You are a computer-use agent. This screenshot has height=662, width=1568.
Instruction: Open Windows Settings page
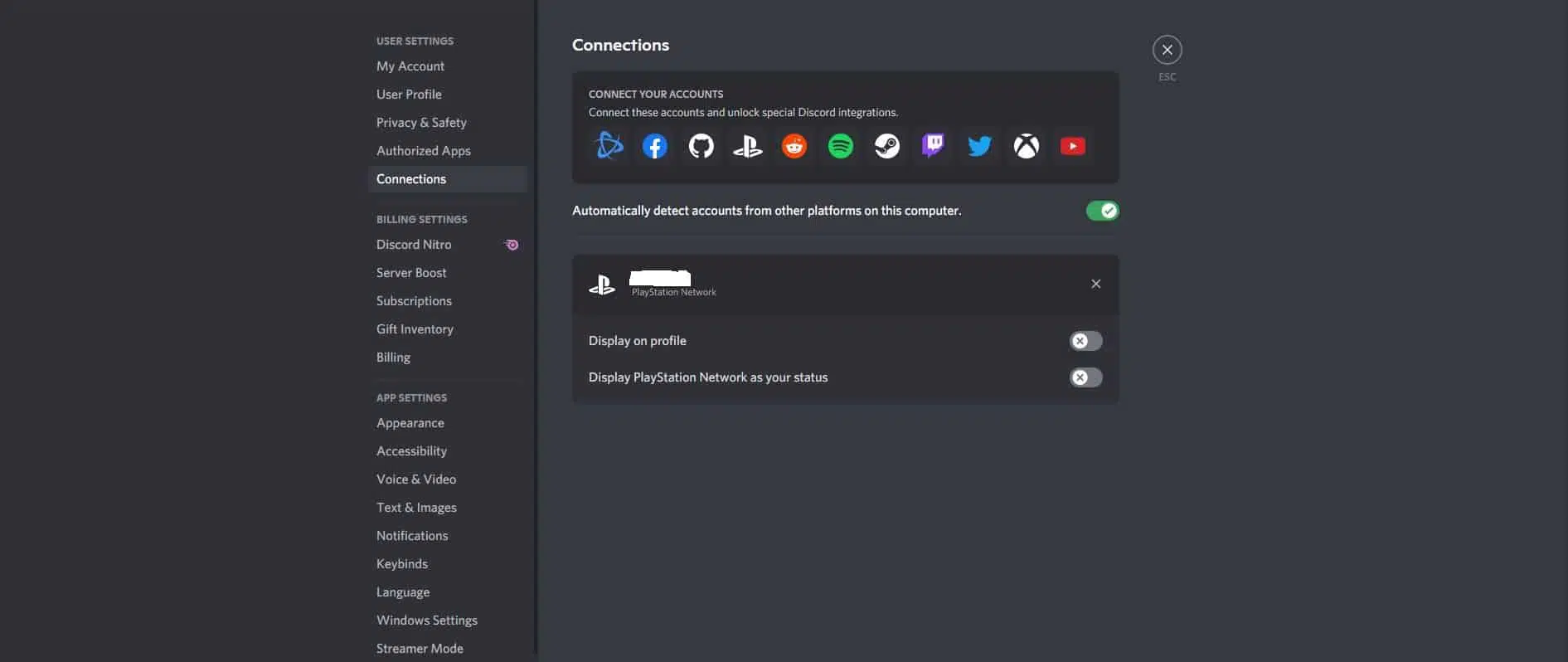(x=448, y=621)
